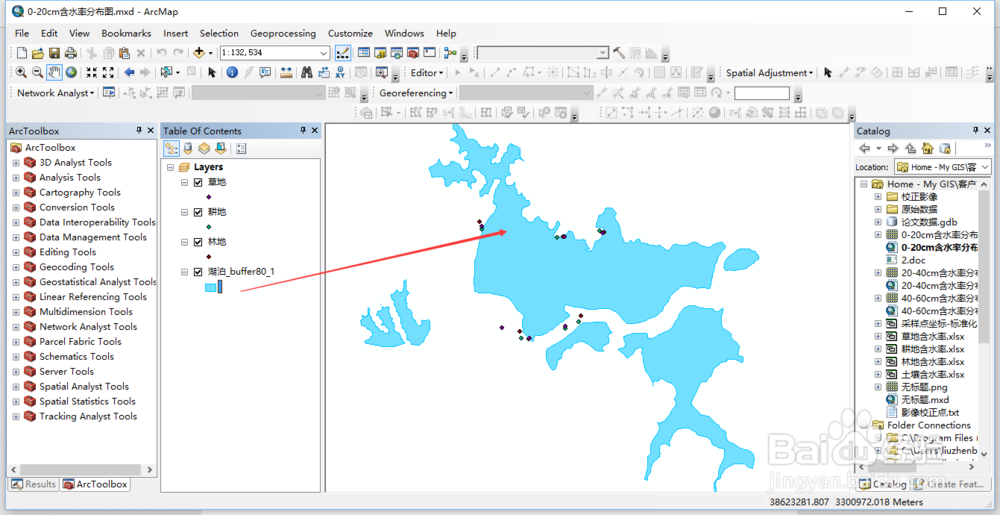Open the File menu
Image resolution: width=1000 pixels, height=515 pixels.
22,33
